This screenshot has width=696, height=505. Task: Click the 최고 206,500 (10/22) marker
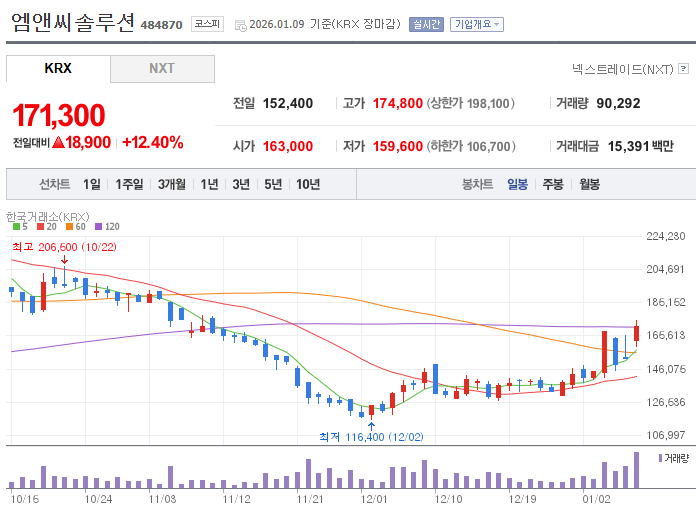64,247
